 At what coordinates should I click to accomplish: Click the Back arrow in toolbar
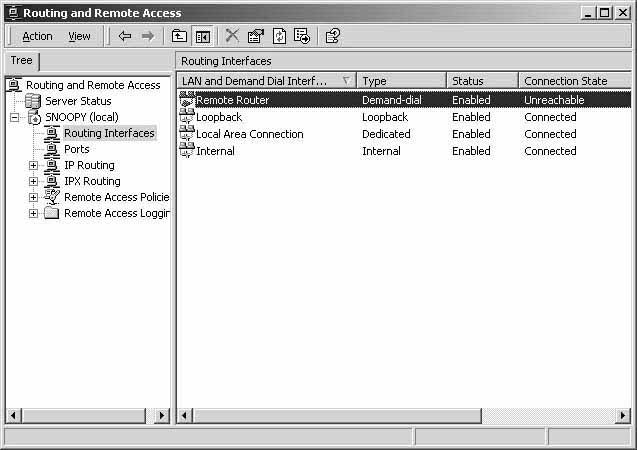click(125, 36)
